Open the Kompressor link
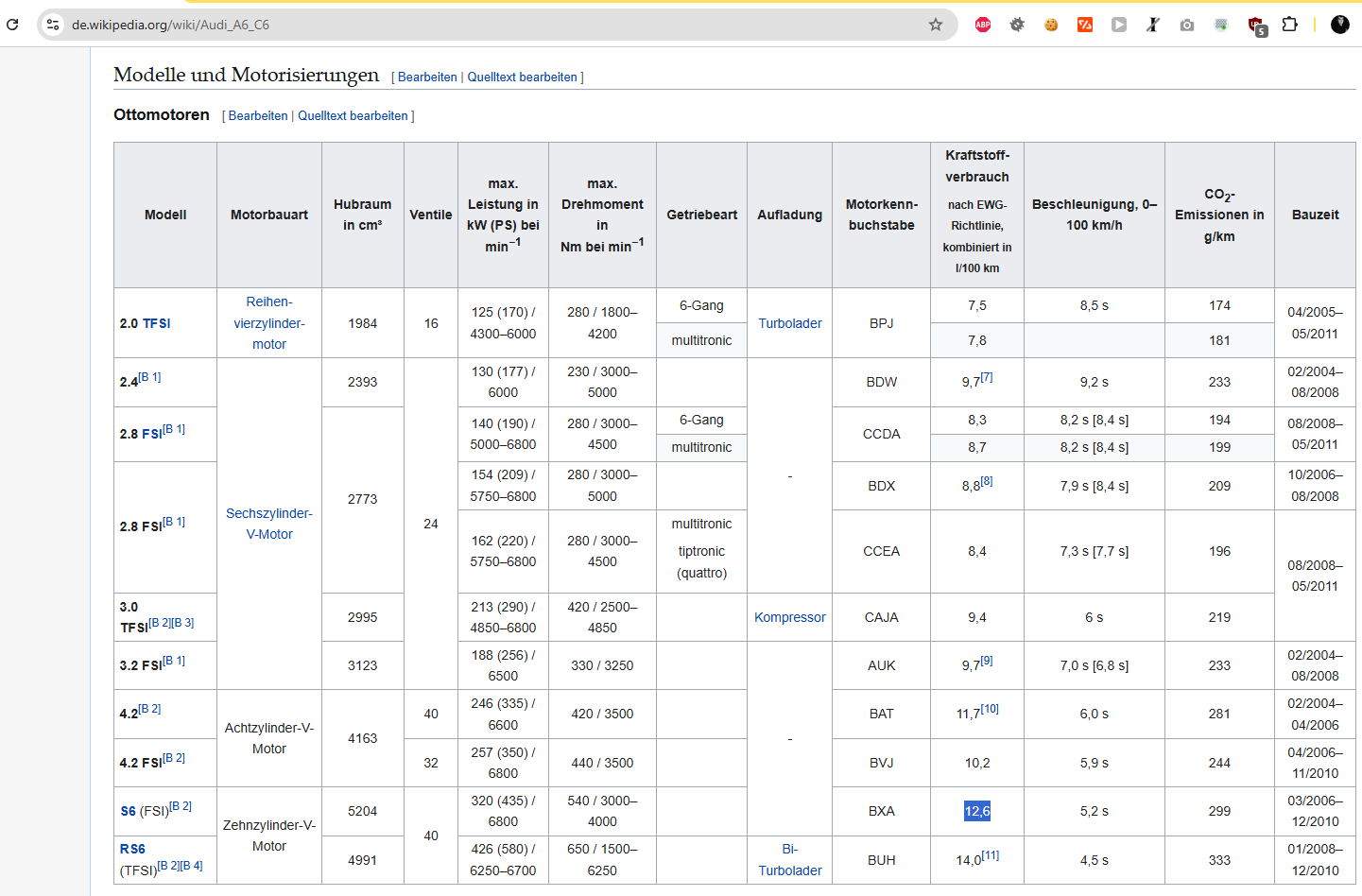Viewport: 1362px width, 896px height. [790, 617]
